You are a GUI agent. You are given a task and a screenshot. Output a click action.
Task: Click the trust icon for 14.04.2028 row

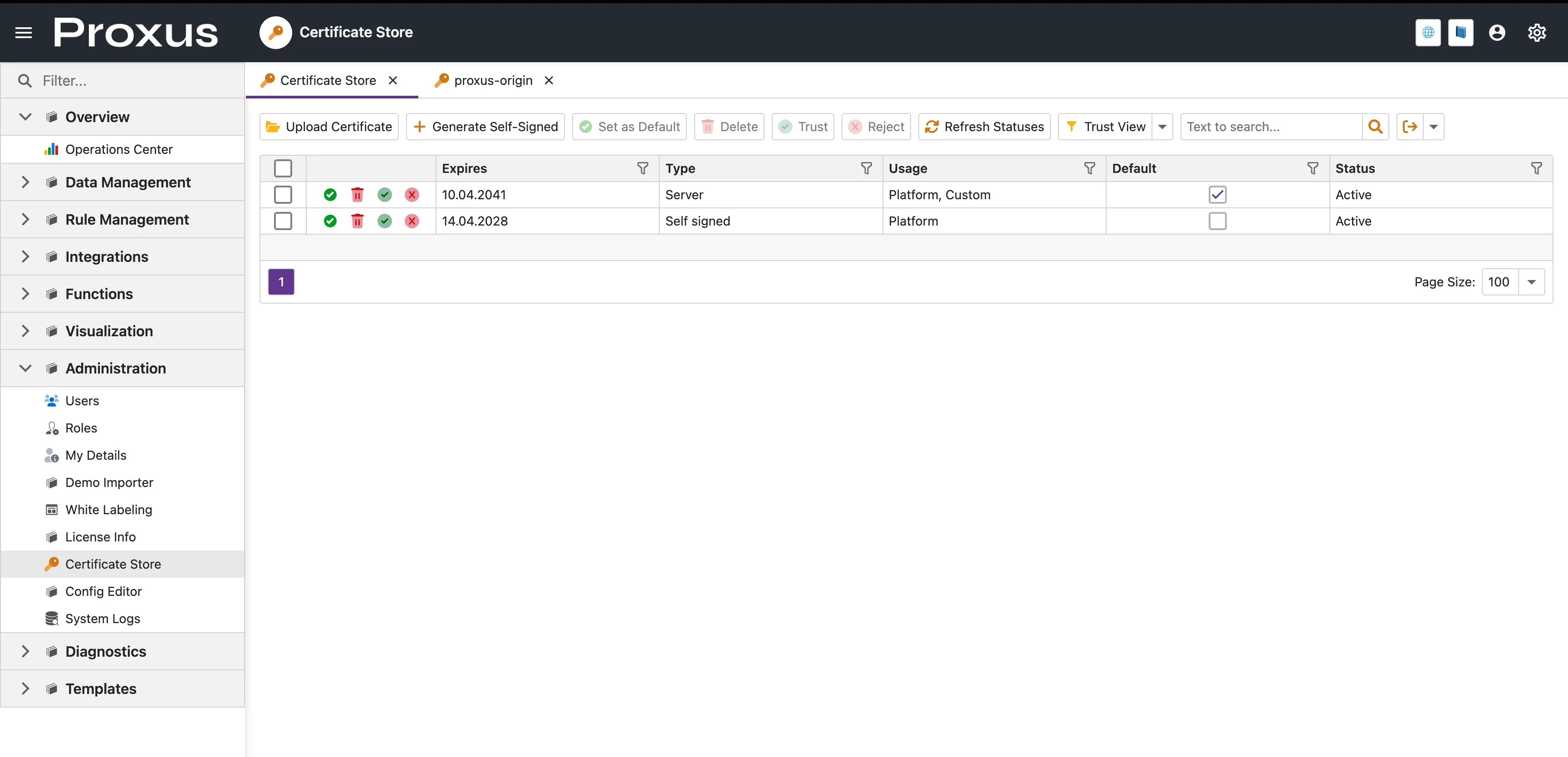point(385,221)
